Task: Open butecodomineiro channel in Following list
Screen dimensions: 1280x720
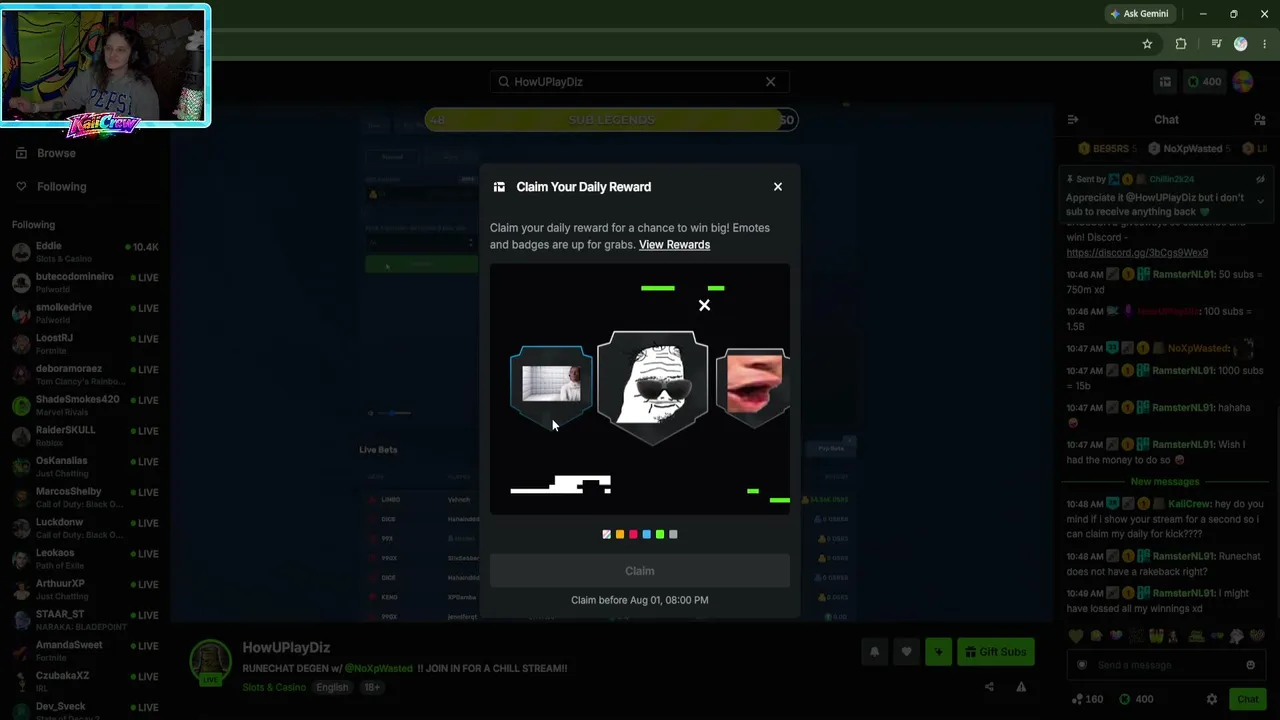Action: point(85,283)
